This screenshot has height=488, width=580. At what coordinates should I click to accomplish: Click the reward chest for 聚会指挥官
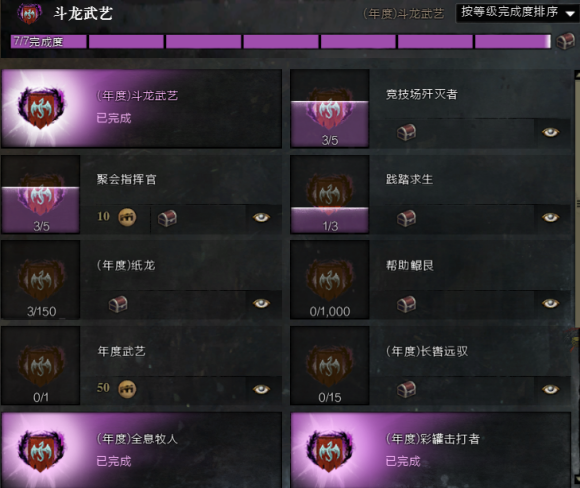(167, 218)
